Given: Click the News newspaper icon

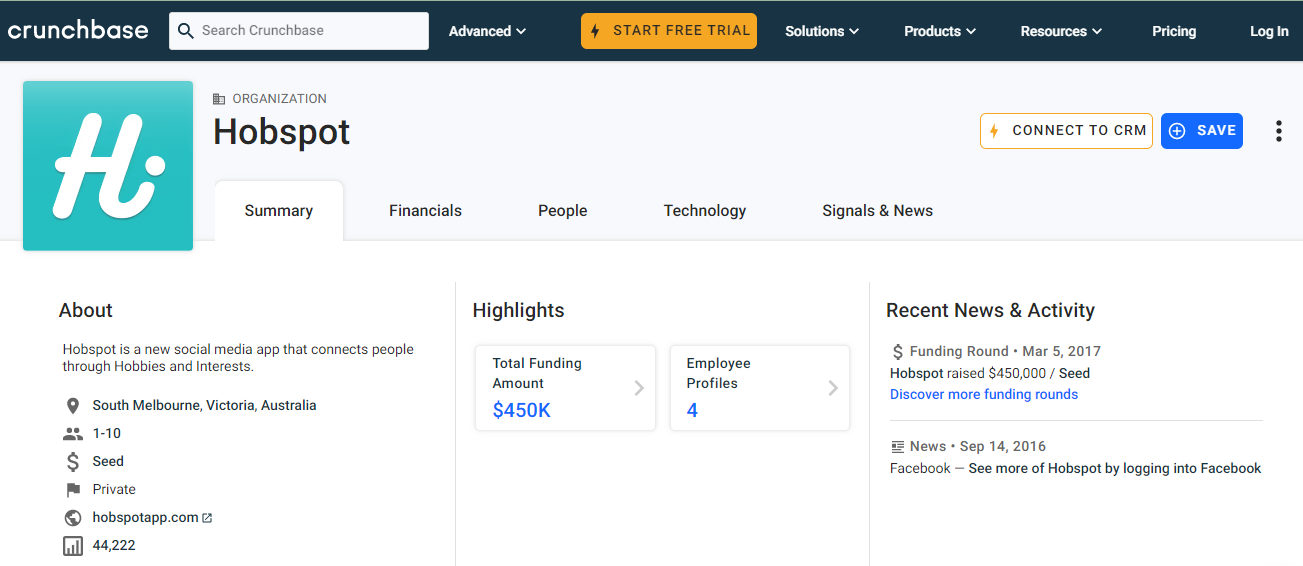Looking at the screenshot, I should click(x=898, y=447).
